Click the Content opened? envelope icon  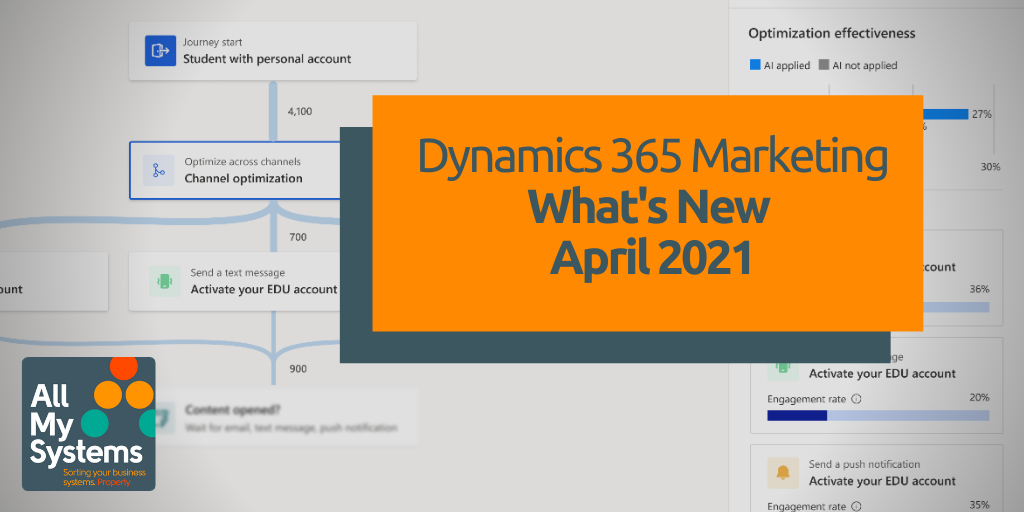click(x=165, y=418)
